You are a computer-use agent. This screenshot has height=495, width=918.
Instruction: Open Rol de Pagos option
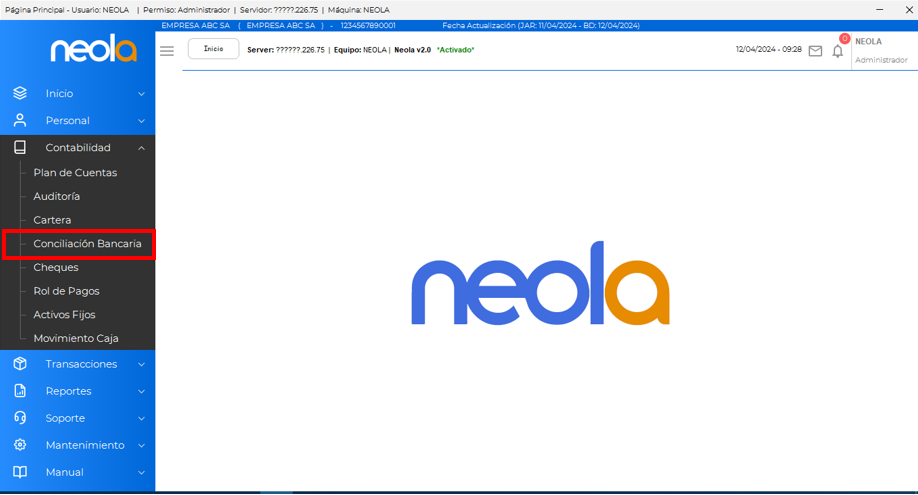(66, 291)
